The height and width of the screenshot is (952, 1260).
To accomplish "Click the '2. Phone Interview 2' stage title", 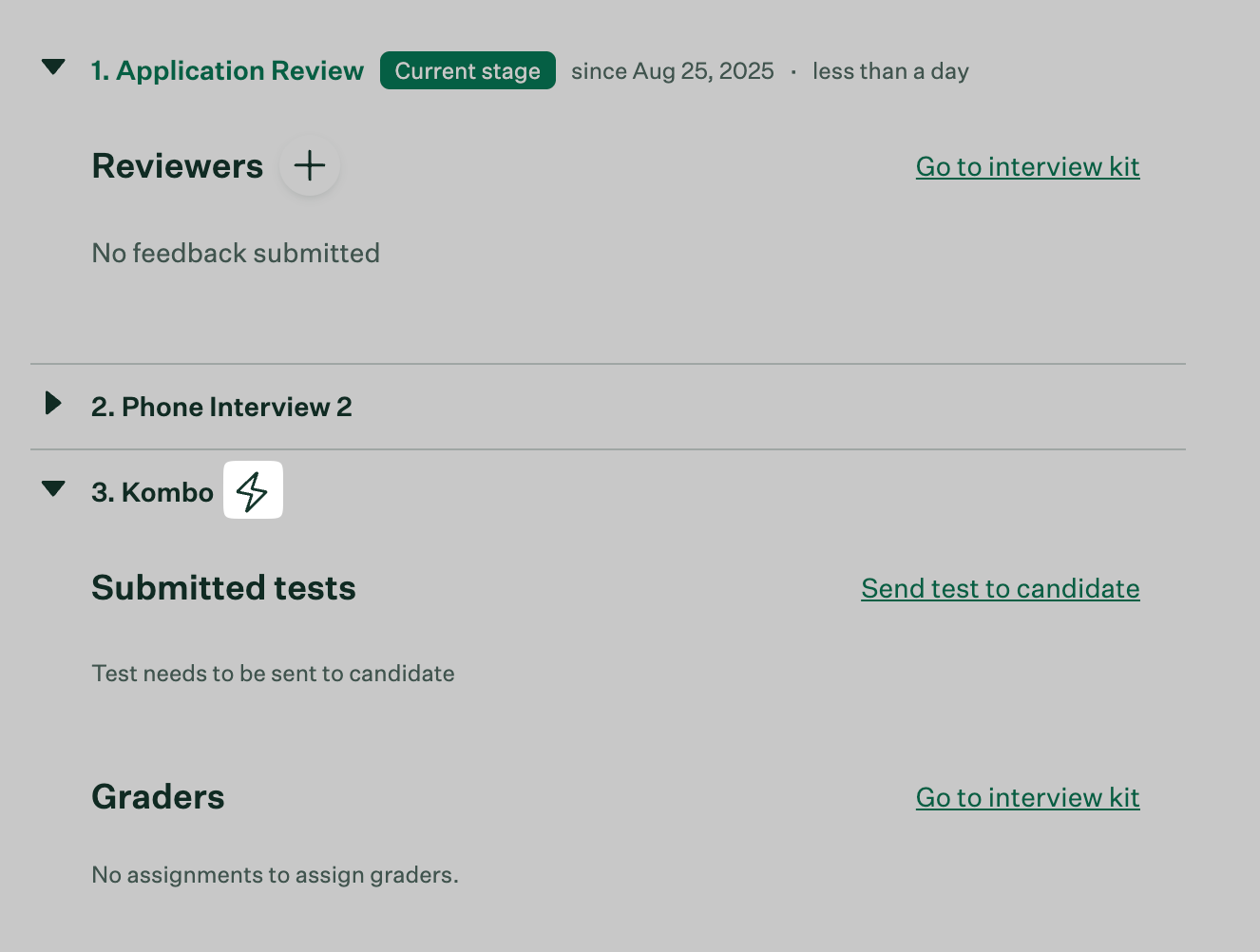I will (221, 407).
